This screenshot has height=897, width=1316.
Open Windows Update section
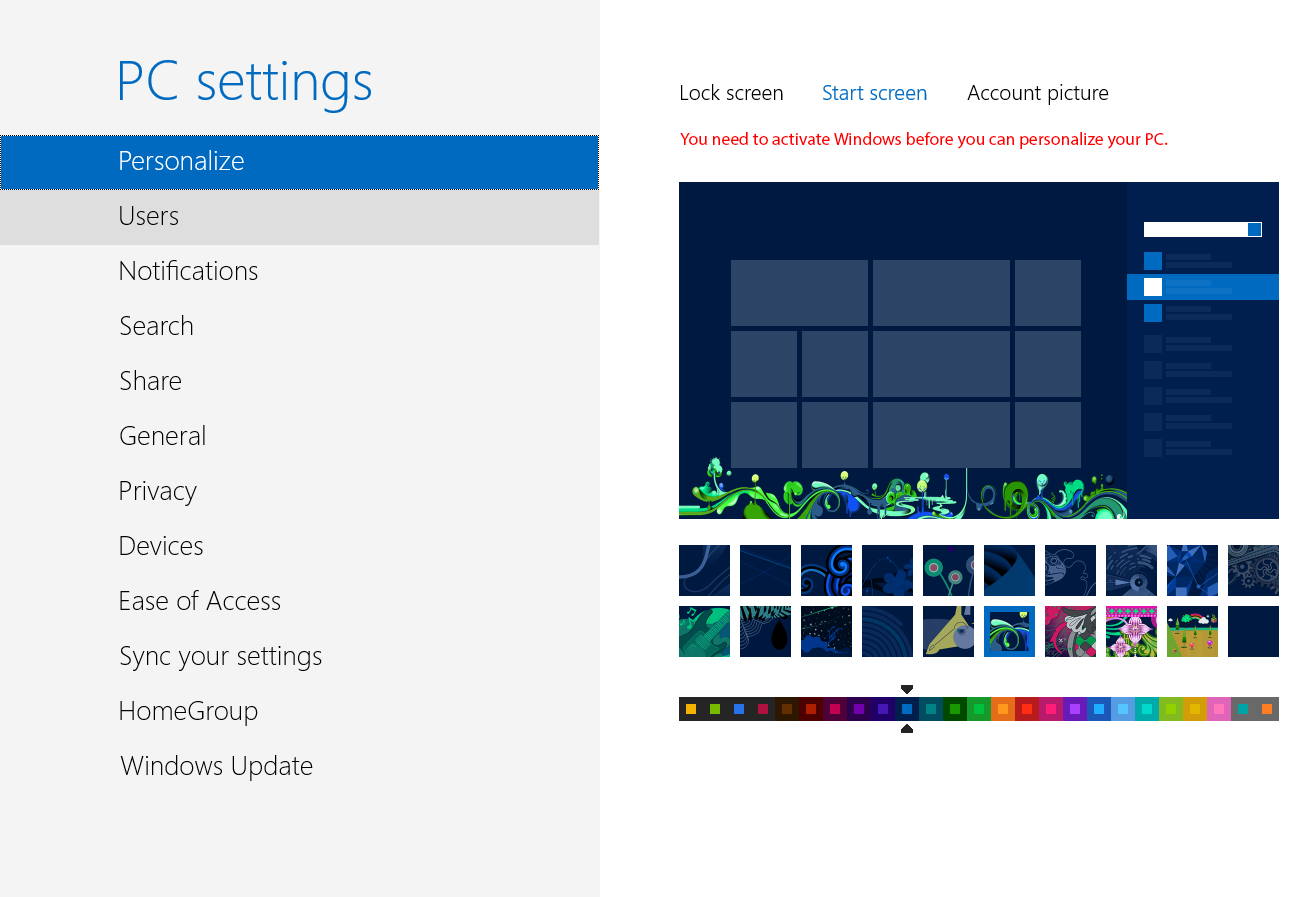coord(299,767)
